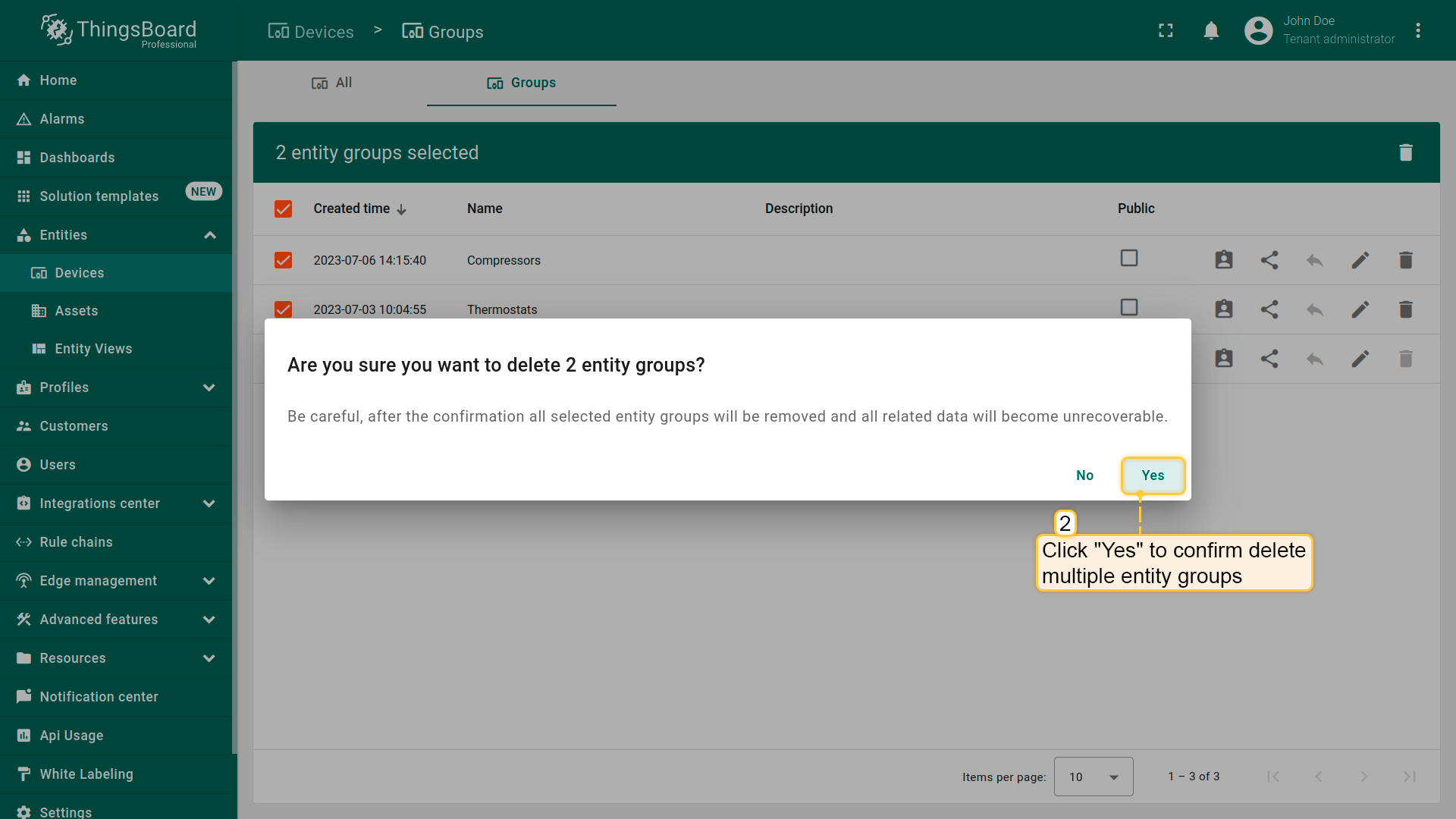
Task: Open Rule chains in sidebar
Action: [x=76, y=542]
